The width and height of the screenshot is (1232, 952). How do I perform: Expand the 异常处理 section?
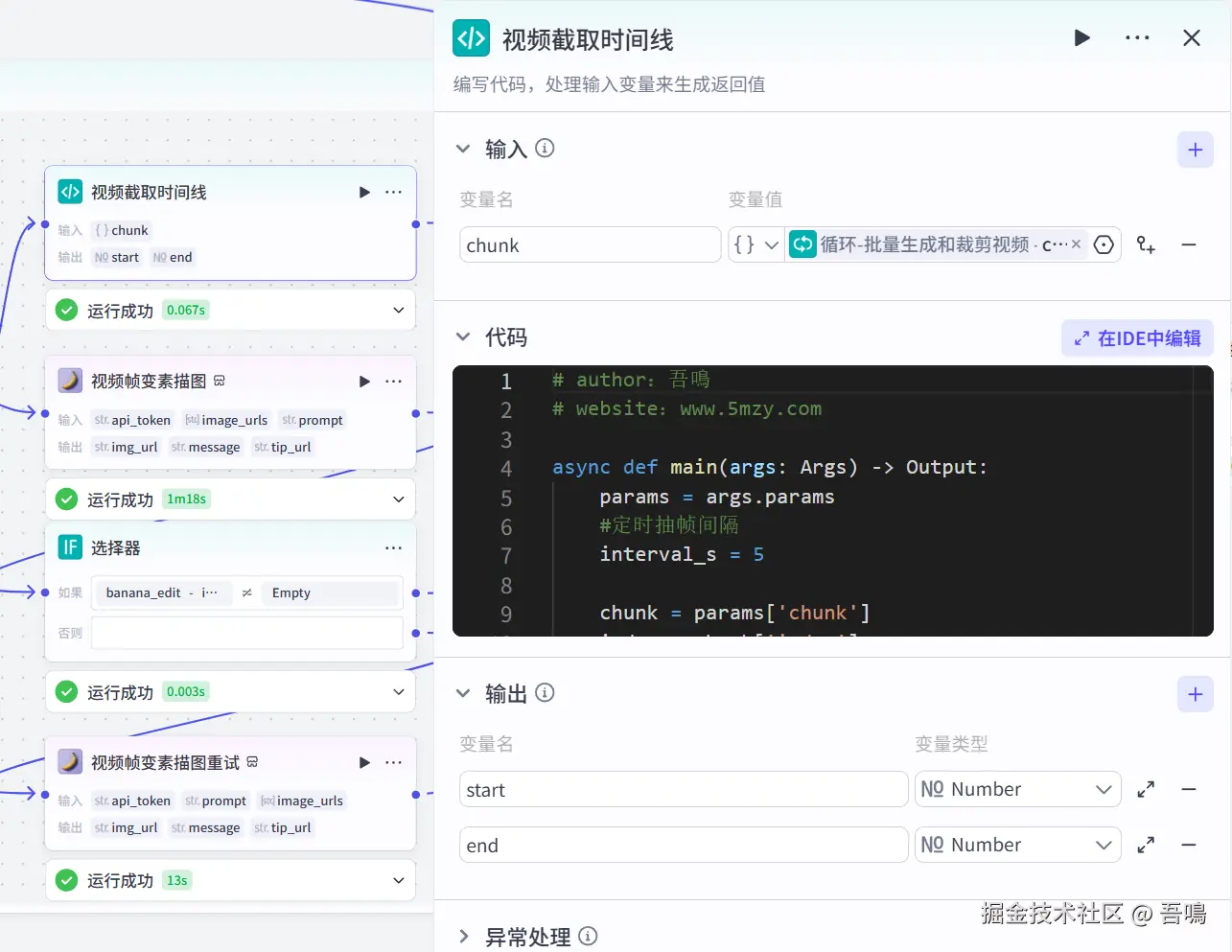(x=464, y=937)
